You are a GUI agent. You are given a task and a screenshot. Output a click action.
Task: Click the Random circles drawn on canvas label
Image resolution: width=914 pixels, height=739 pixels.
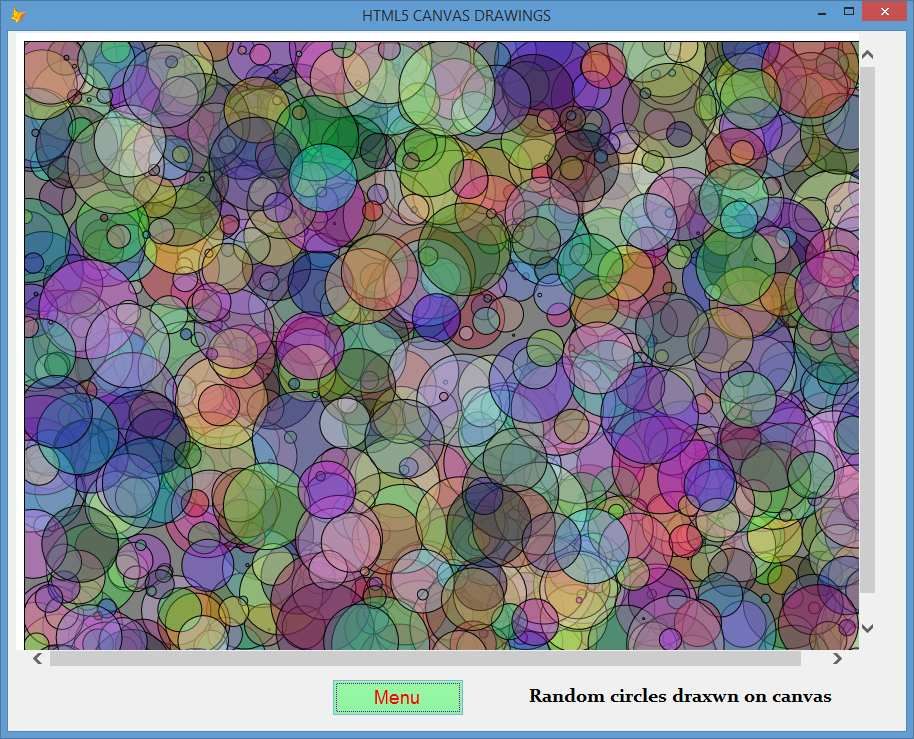(680, 696)
